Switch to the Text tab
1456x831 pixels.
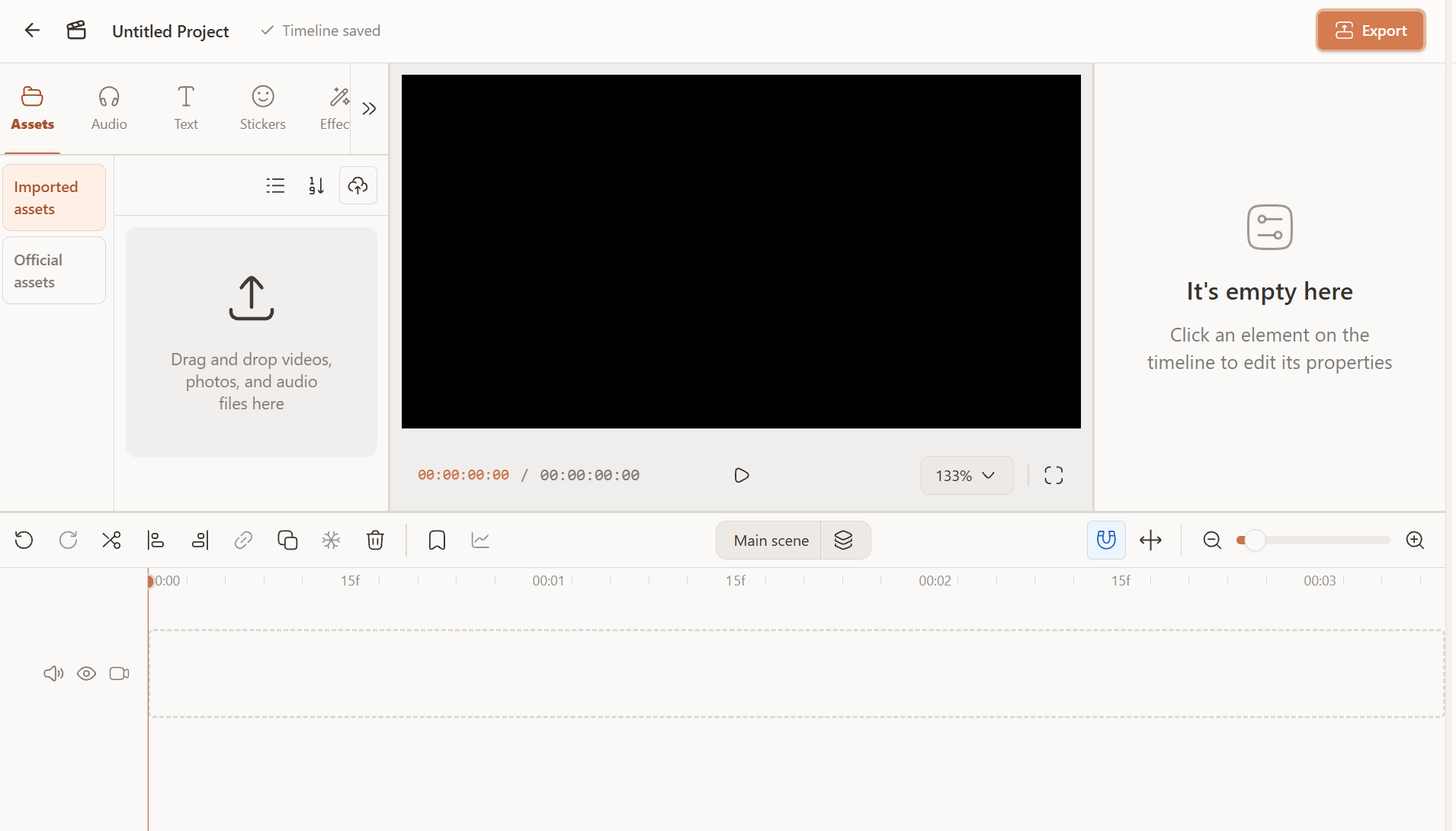point(186,108)
